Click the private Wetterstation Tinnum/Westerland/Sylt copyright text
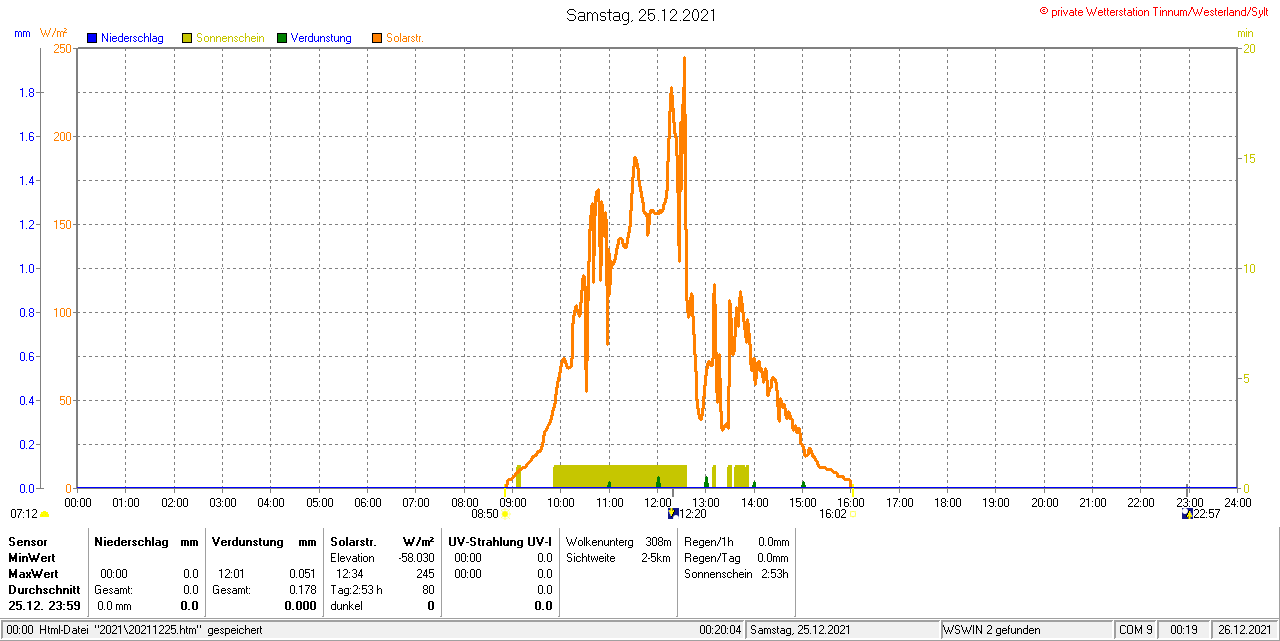This screenshot has width=1280, height=641. pos(1154,11)
